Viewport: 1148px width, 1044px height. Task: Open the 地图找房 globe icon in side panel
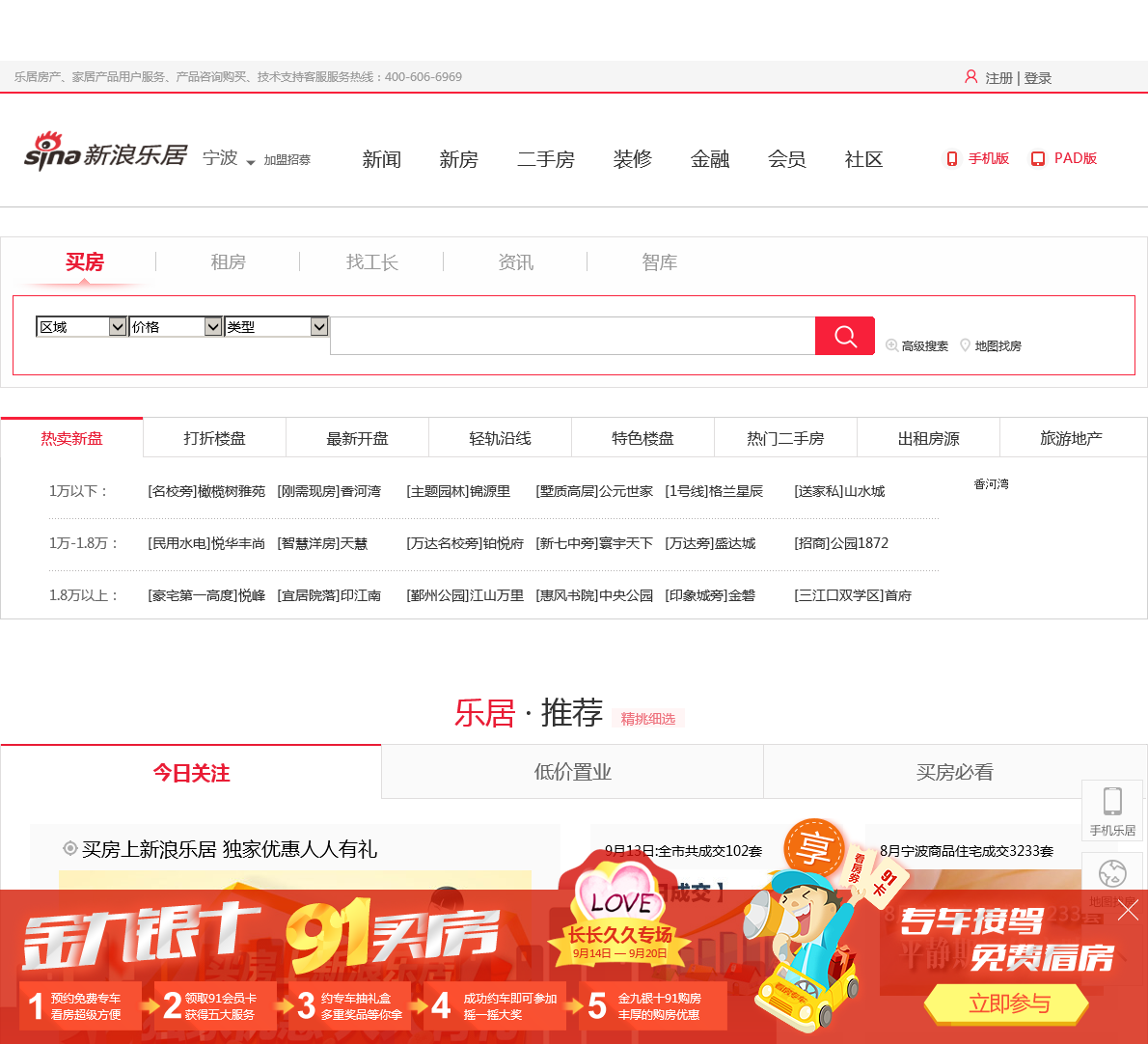pyautogui.click(x=1112, y=873)
